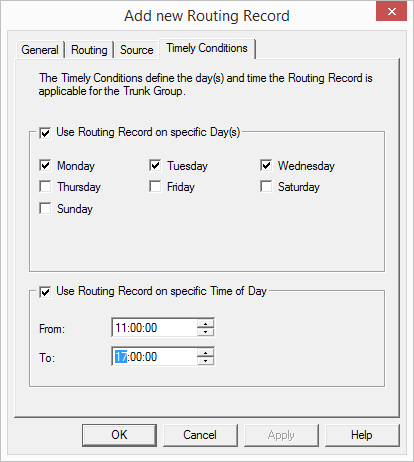Image resolution: width=414 pixels, height=462 pixels.
Task: Enable the Friday checkbox
Action: point(155,186)
